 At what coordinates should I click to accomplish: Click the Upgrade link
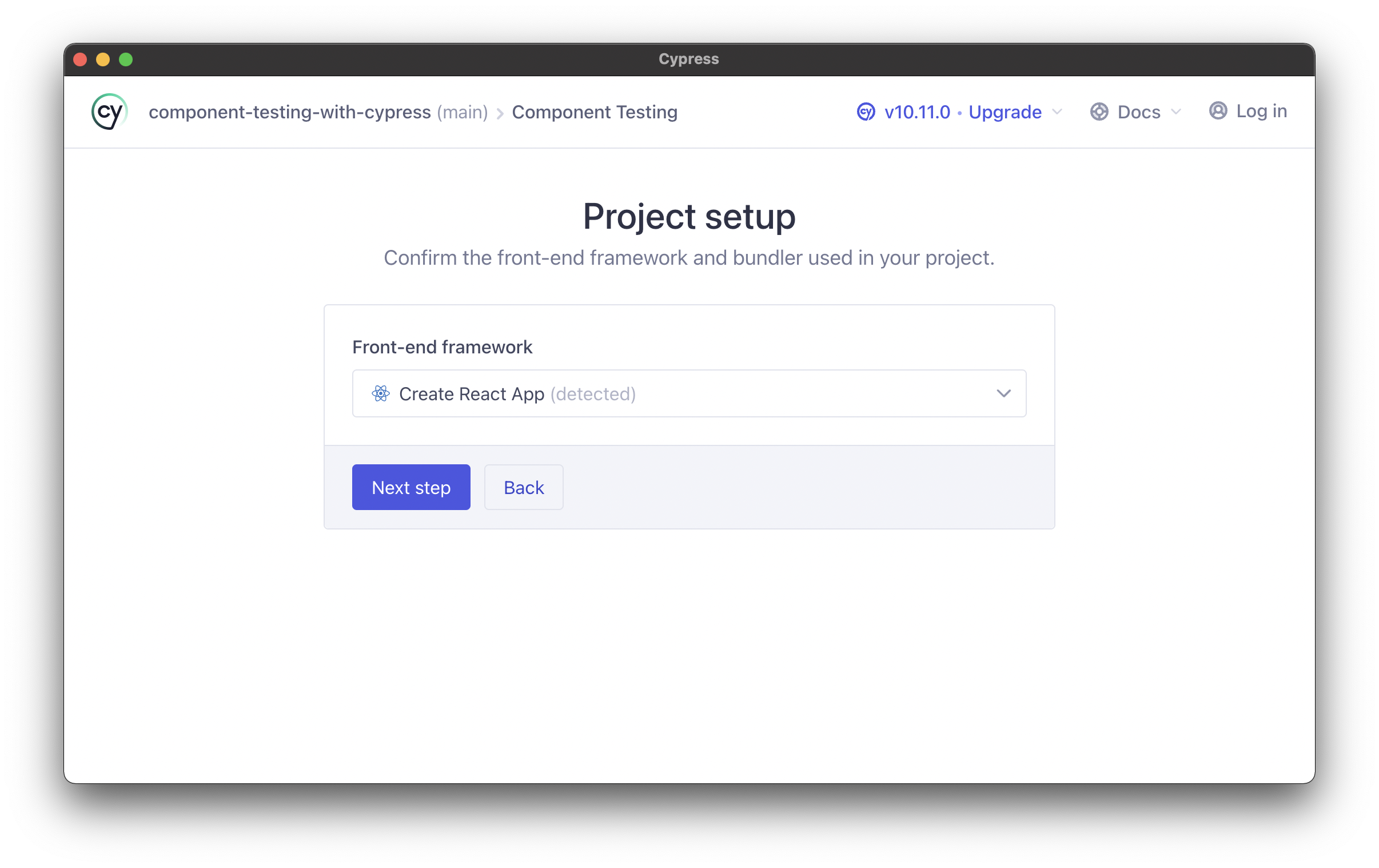(x=1005, y=112)
